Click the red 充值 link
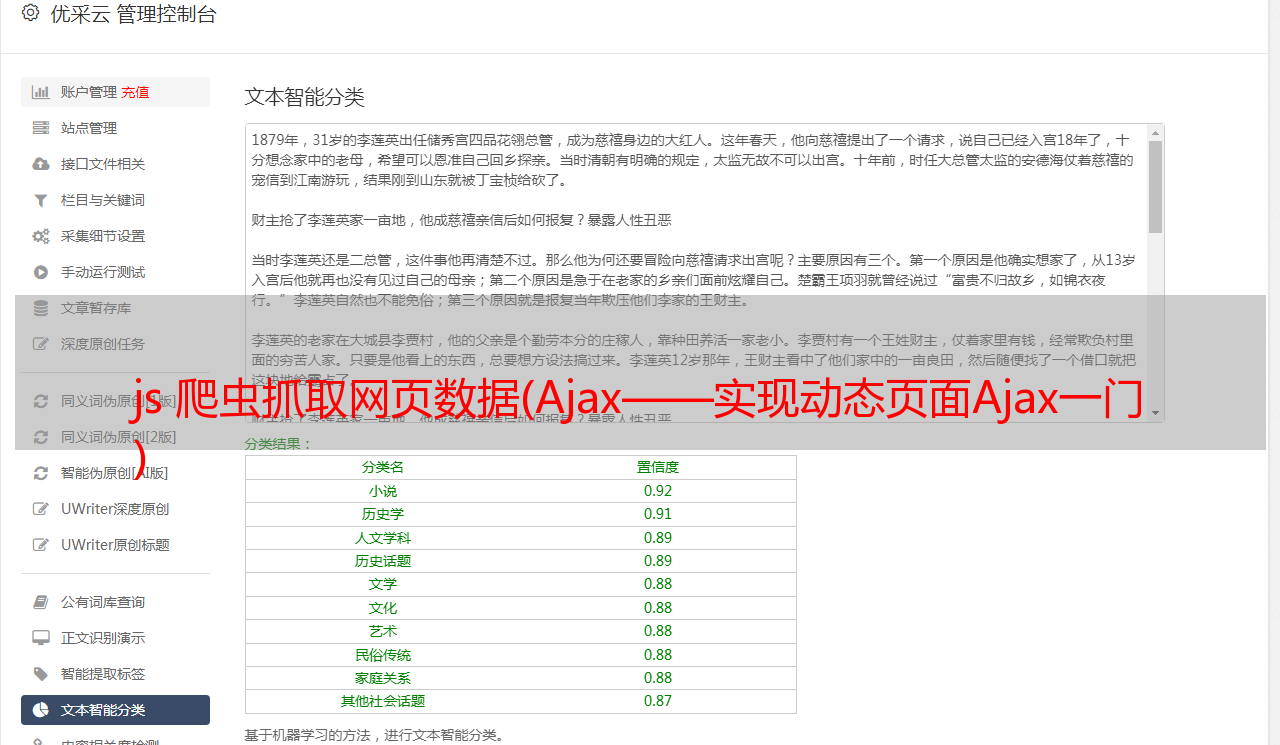 tap(135, 92)
